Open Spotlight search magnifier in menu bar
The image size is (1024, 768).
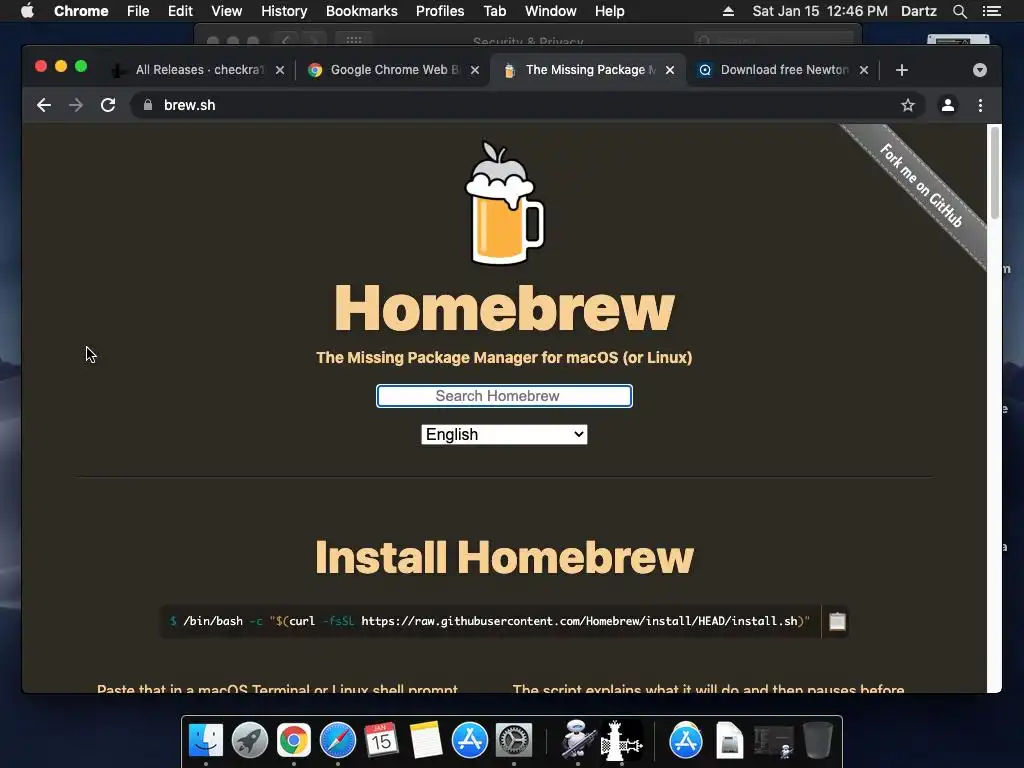click(959, 11)
